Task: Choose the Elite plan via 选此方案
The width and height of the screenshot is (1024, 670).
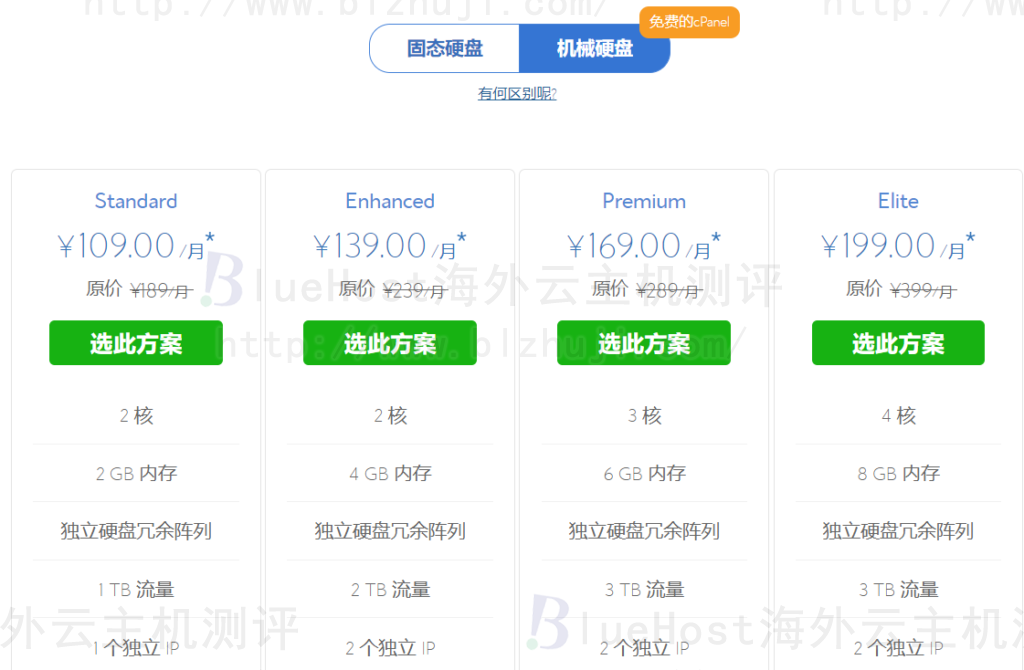Action: 898,343
